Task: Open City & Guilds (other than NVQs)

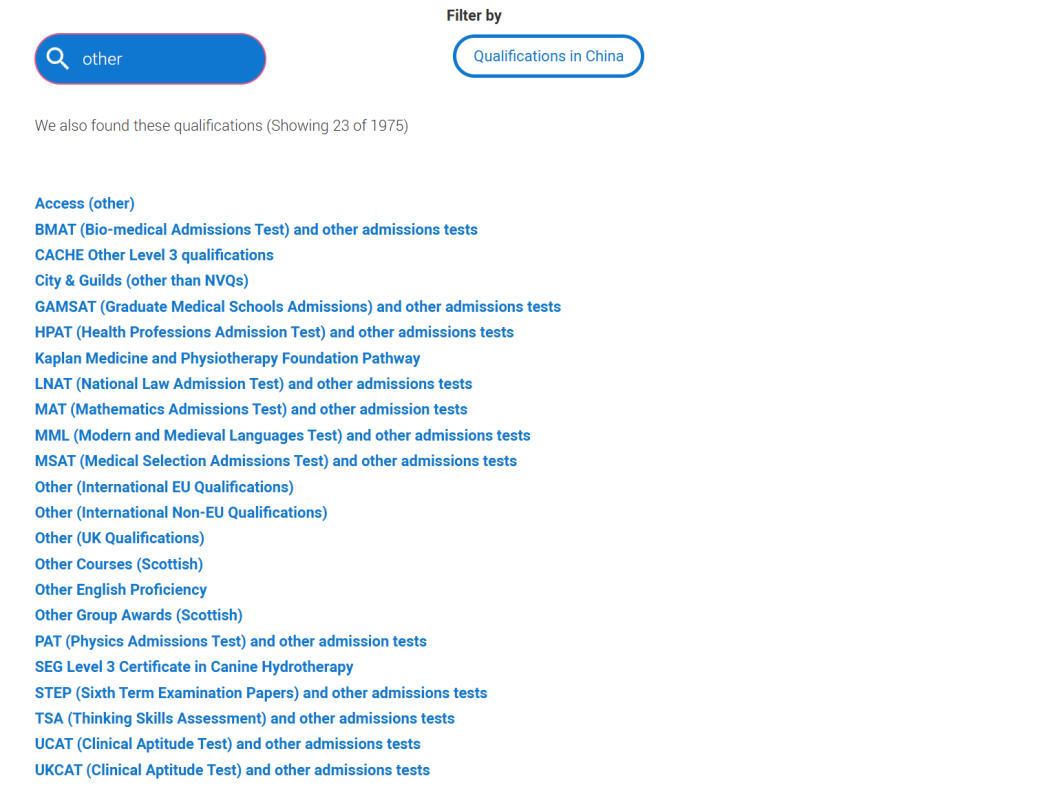Action: click(142, 281)
